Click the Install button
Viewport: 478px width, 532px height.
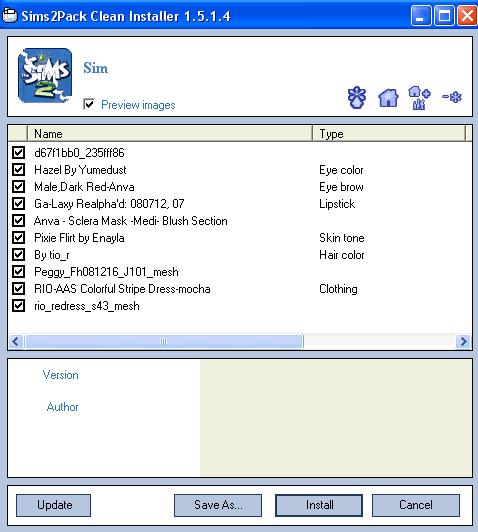click(319, 505)
